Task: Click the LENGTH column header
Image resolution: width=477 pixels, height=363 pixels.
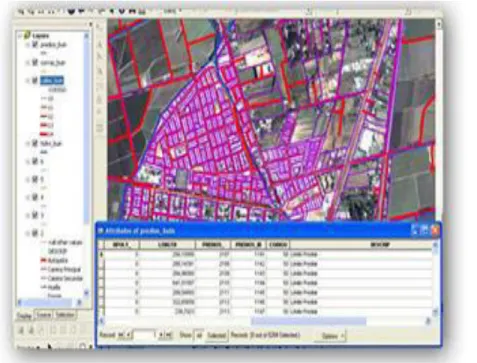Action: pyautogui.click(x=167, y=245)
